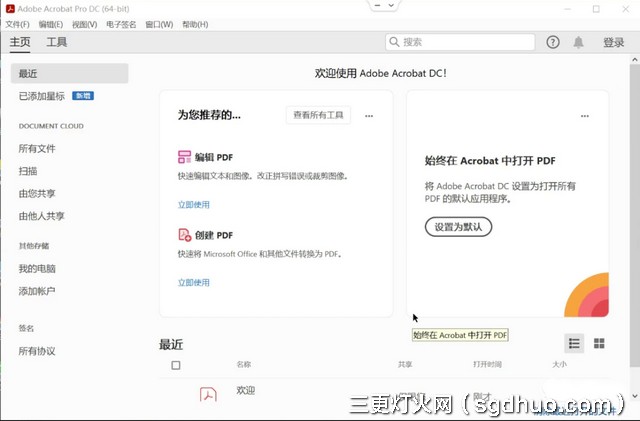Viewport: 640px width, 421px height.
Task: Click the 名称 column header
Action: 244,364
